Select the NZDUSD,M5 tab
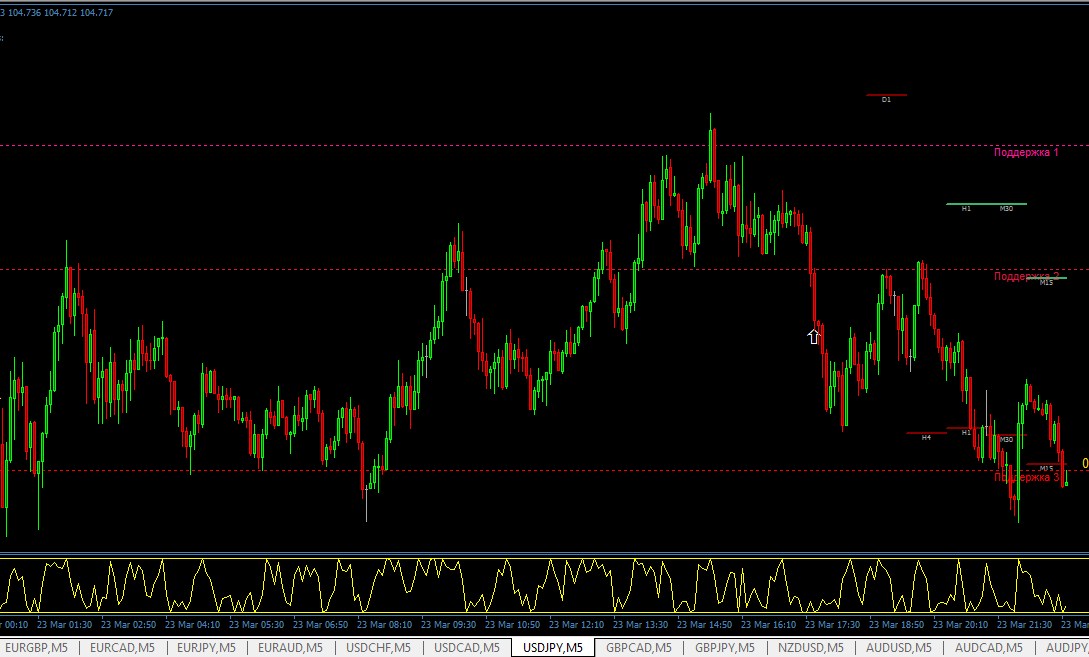 (x=810, y=647)
